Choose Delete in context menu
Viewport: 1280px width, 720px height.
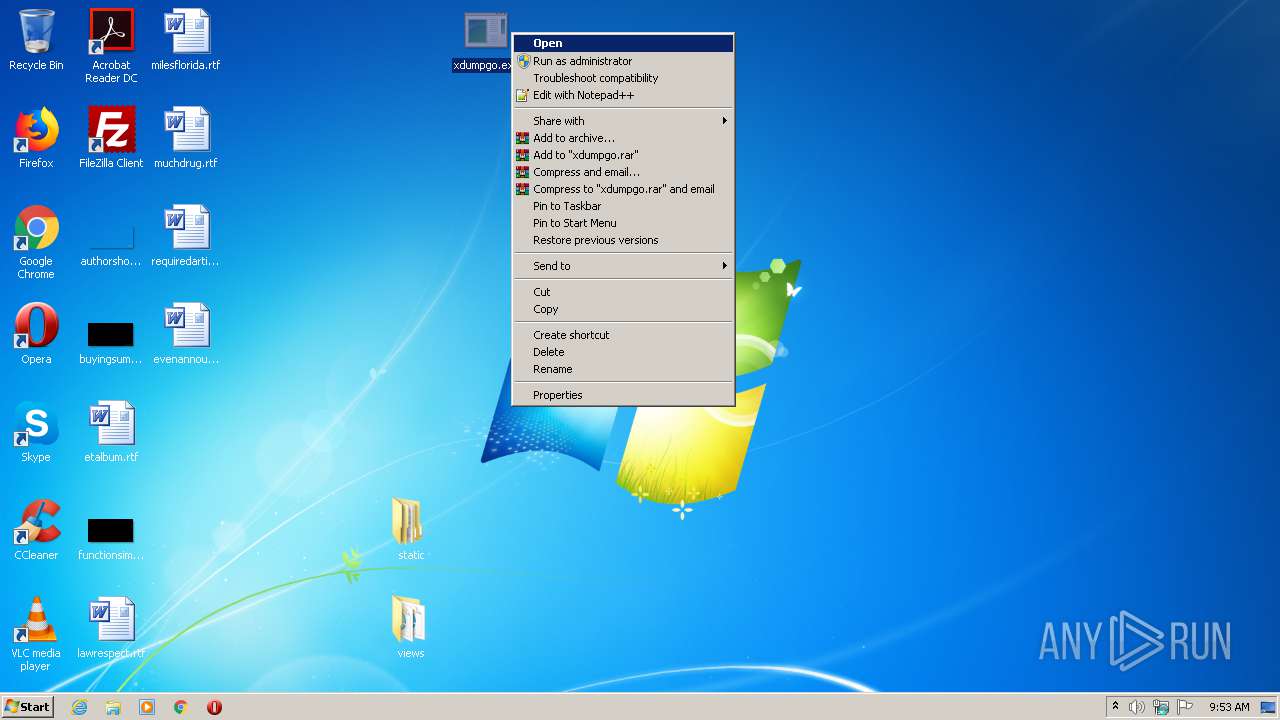point(624,352)
